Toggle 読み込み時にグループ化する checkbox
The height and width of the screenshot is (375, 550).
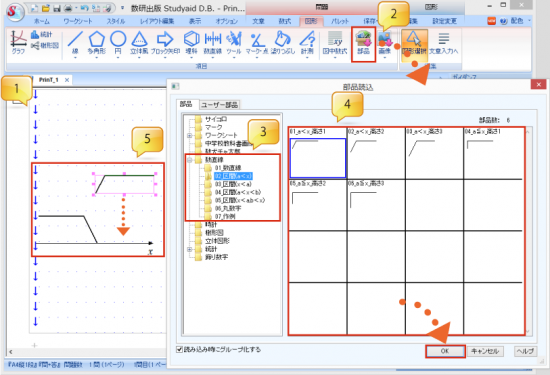(180, 349)
